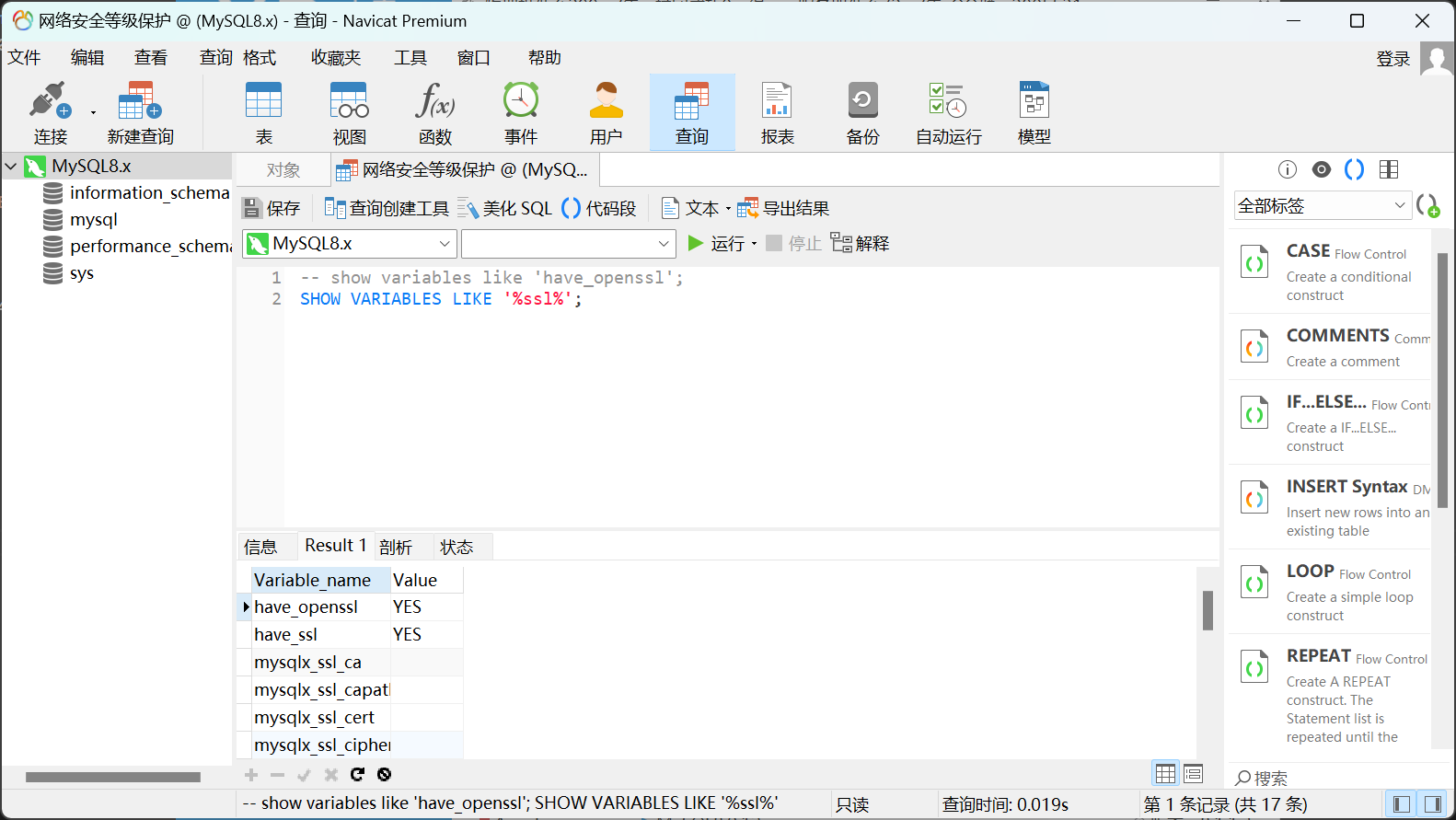Click 美化 SQL beautify button
Viewport: 1456px width, 820px height.
pyautogui.click(x=505, y=209)
